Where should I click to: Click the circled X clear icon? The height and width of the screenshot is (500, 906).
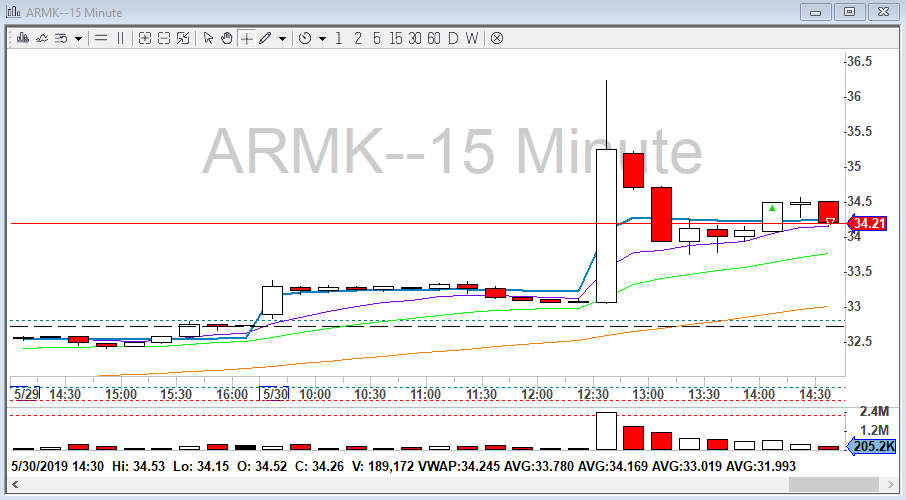497,38
